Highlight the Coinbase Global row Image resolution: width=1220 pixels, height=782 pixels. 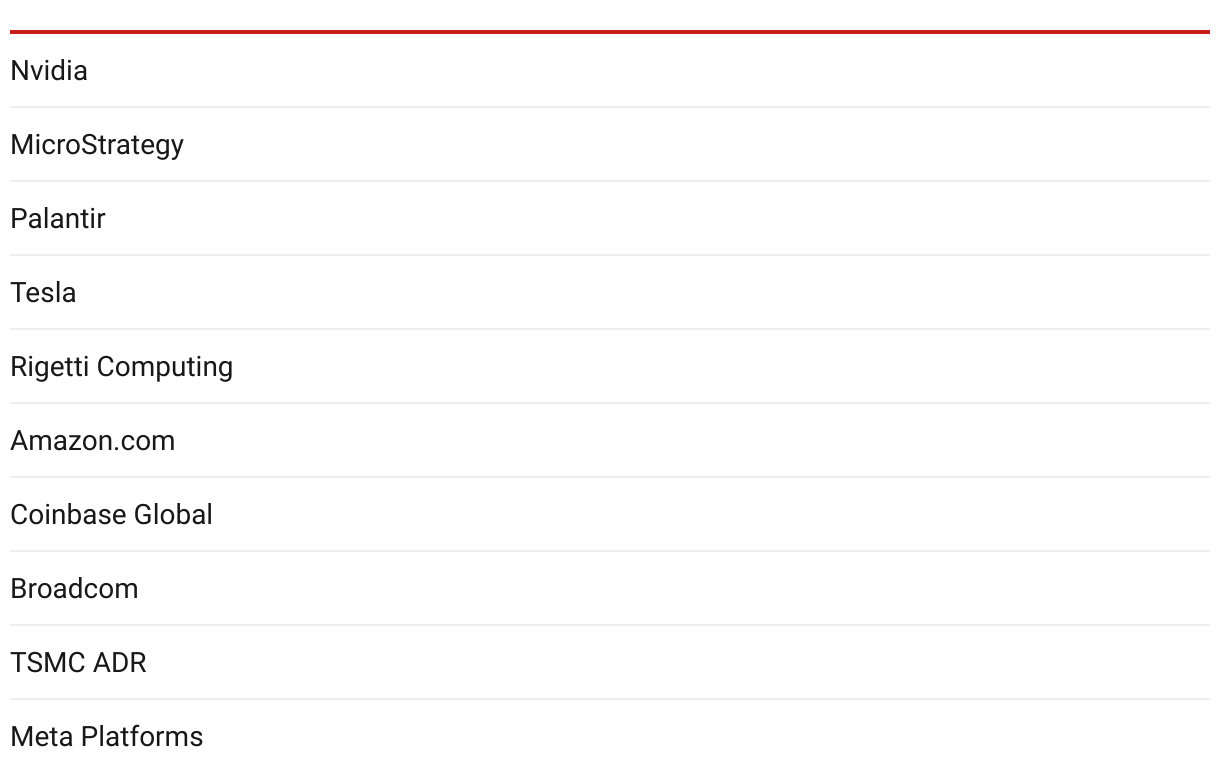click(x=610, y=514)
